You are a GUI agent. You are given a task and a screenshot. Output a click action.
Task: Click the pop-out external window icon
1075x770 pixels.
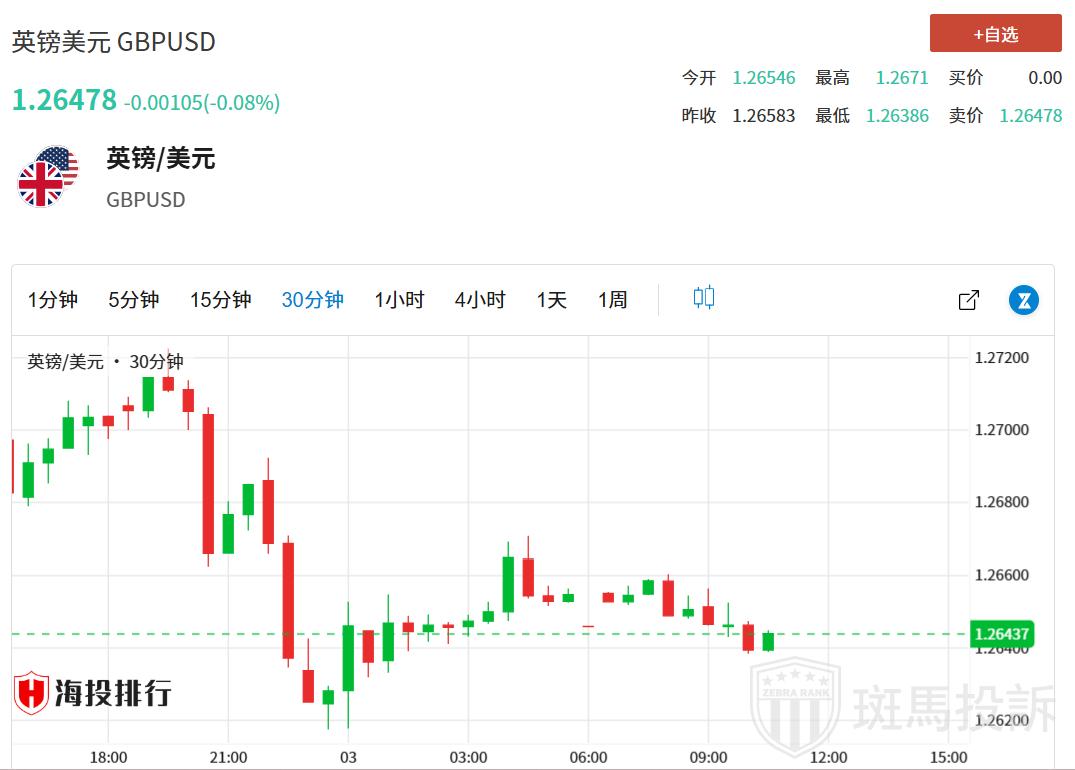pos(968,300)
